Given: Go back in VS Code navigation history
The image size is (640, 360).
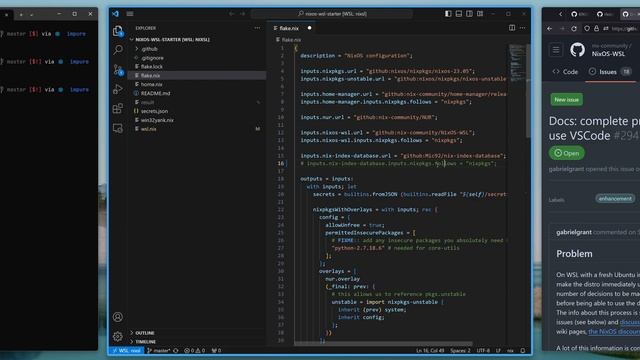Looking at the screenshot, I should tap(231, 14).
